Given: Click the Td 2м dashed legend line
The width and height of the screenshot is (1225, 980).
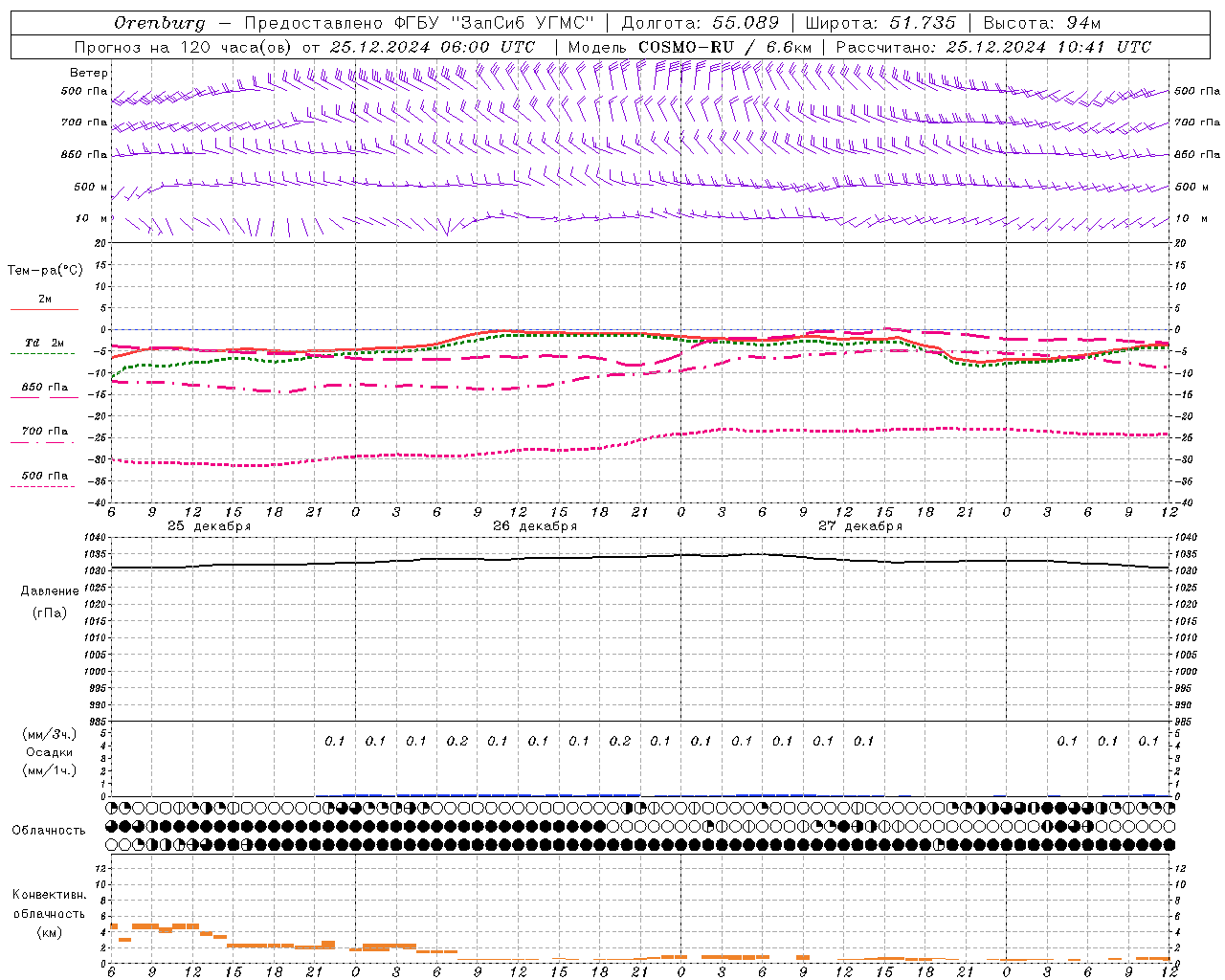Looking at the screenshot, I should pyautogui.click(x=42, y=354).
